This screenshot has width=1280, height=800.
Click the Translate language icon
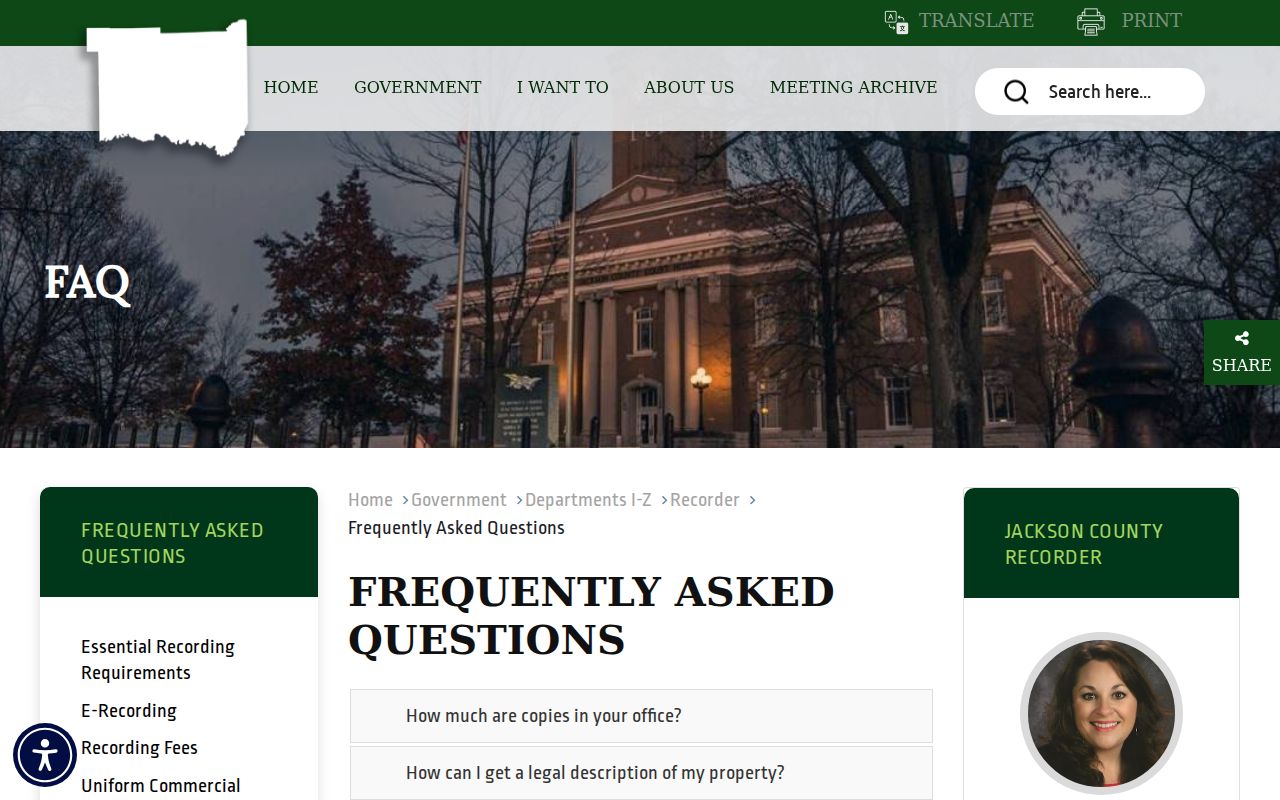[896, 21]
